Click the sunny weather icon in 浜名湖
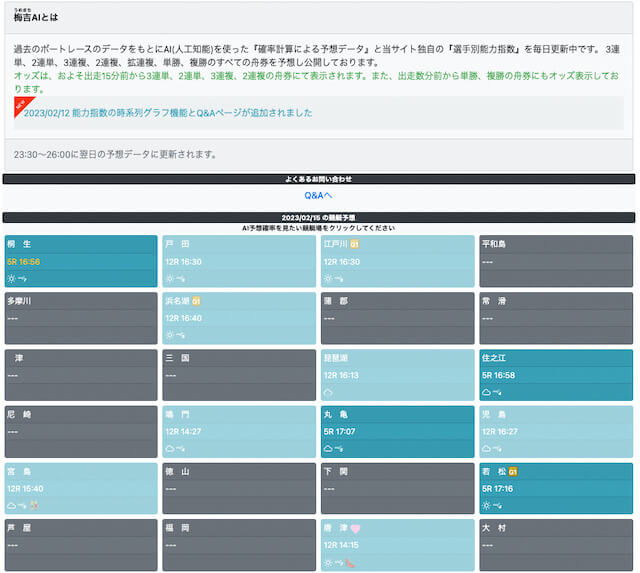This screenshot has height=573, width=640. pos(170,335)
